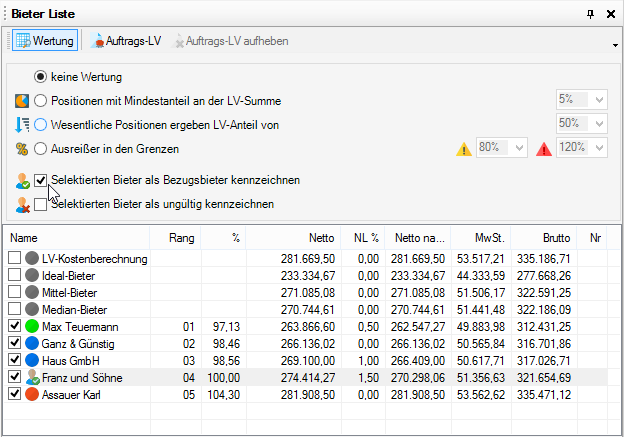Open the 50% dropdown
Image resolution: width=624 pixels, height=437 pixels.
tap(599, 124)
